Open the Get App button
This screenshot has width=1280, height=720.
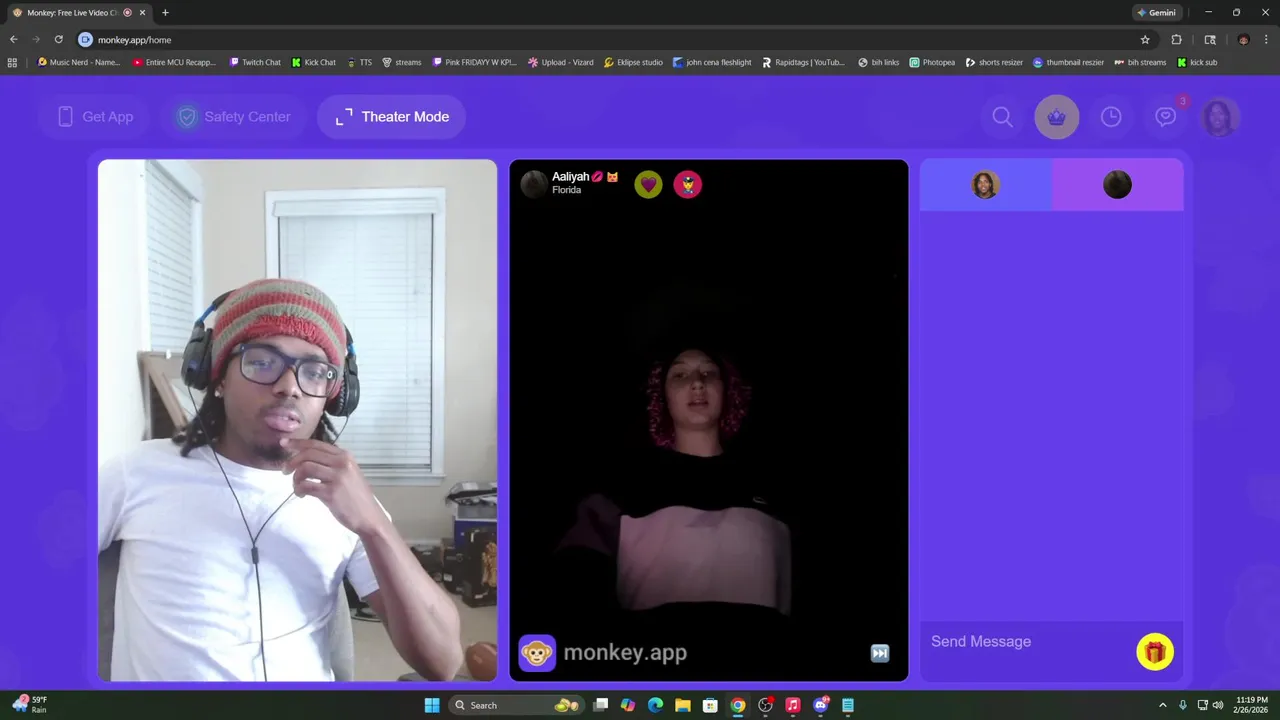click(x=96, y=117)
